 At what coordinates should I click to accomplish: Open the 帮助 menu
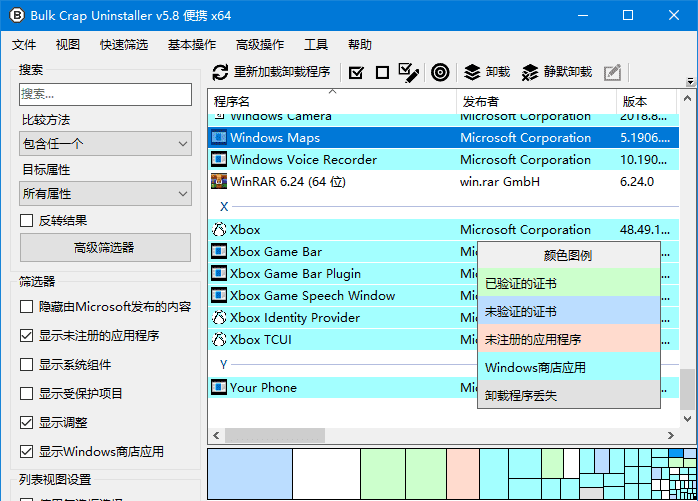[x=360, y=45]
